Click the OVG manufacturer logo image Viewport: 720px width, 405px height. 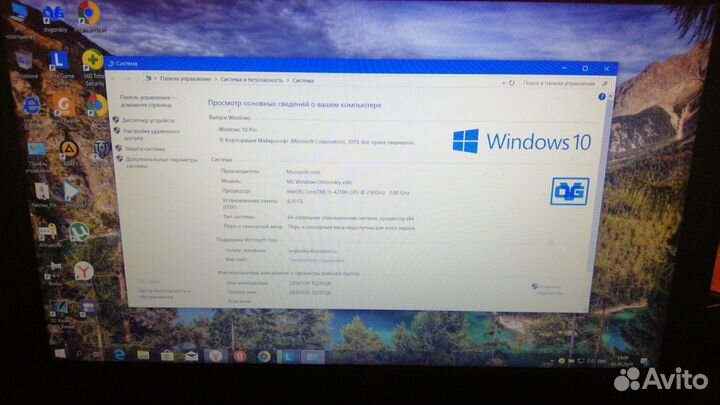click(x=569, y=191)
